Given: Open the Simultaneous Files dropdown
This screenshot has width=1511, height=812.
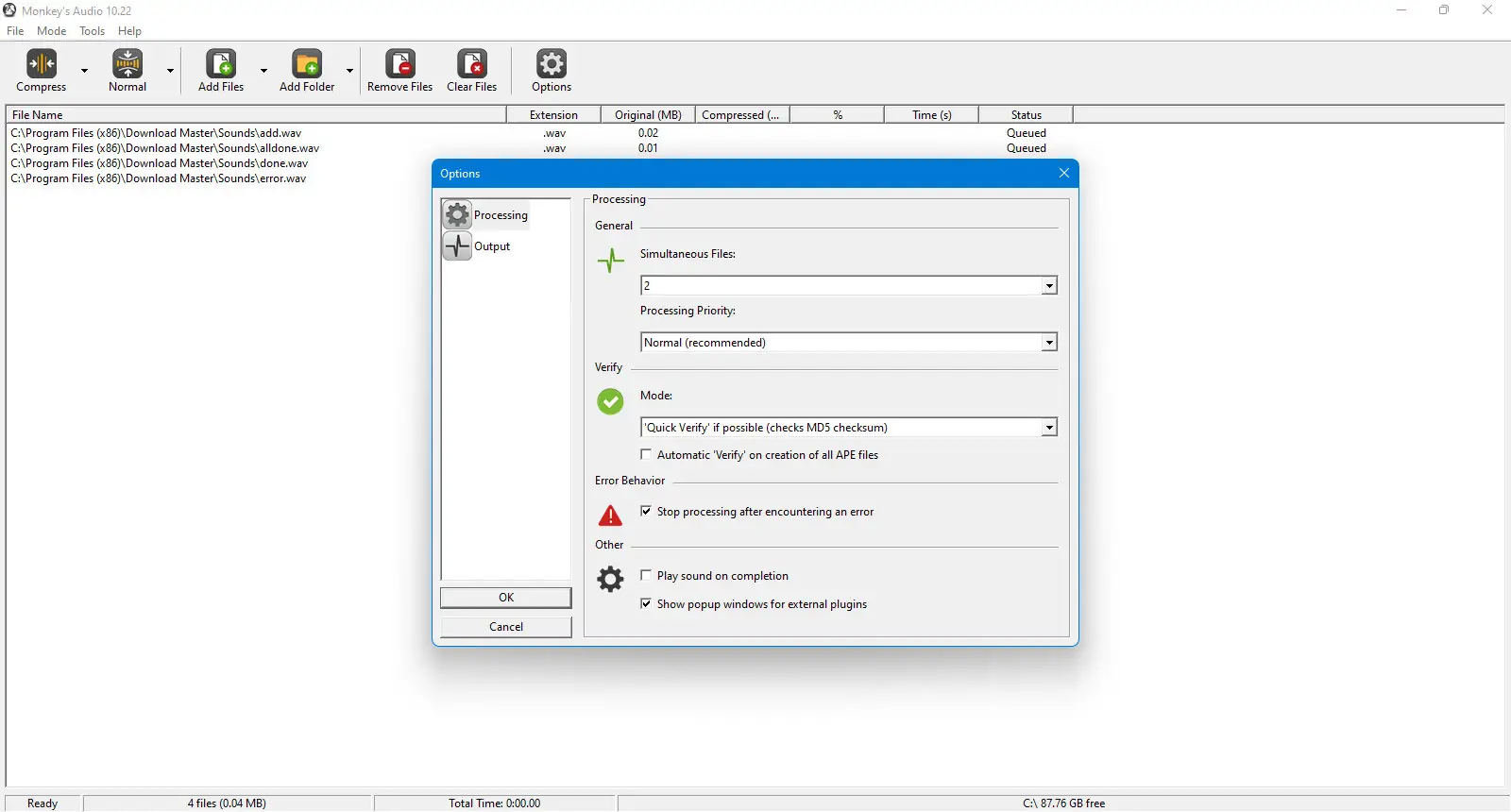Looking at the screenshot, I should click(1049, 285).
